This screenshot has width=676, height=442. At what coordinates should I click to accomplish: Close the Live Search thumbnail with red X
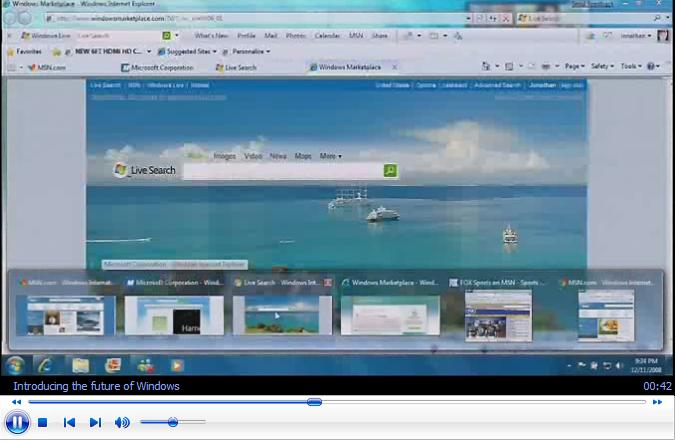pyautogui.click(x=328, y=282)
